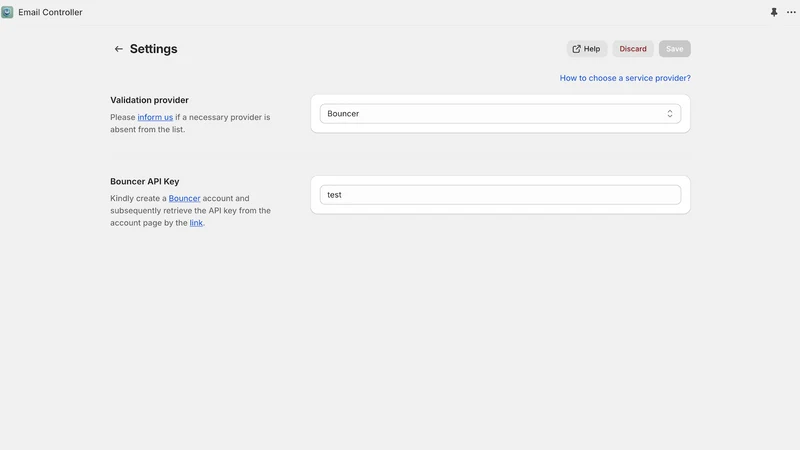800x450 pixels.
Task: Expand the Validation provider dropdown showing Bouncer
Action: (500, 114)
